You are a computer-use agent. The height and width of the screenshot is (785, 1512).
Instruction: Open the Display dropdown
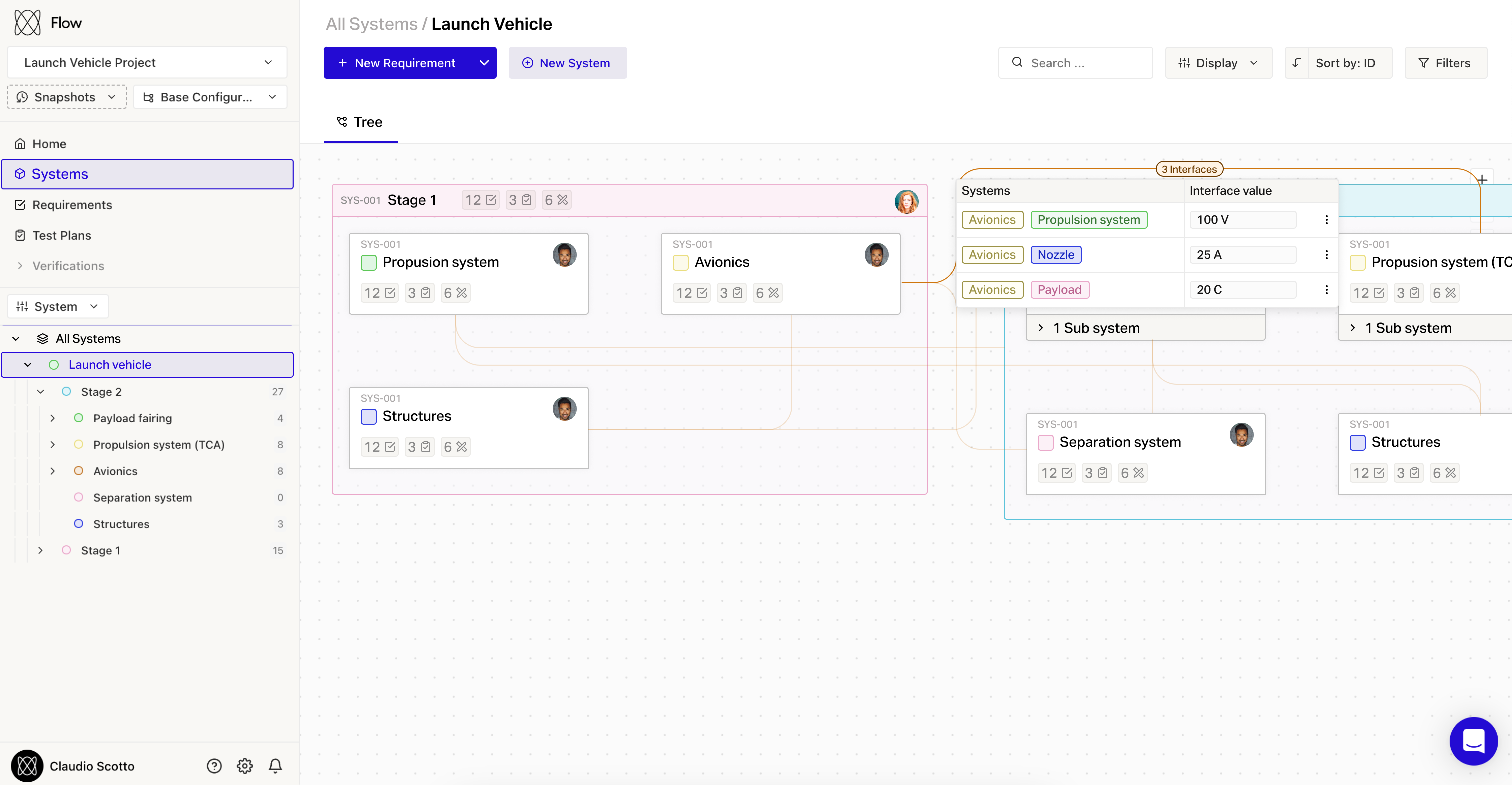point(1218,63)
